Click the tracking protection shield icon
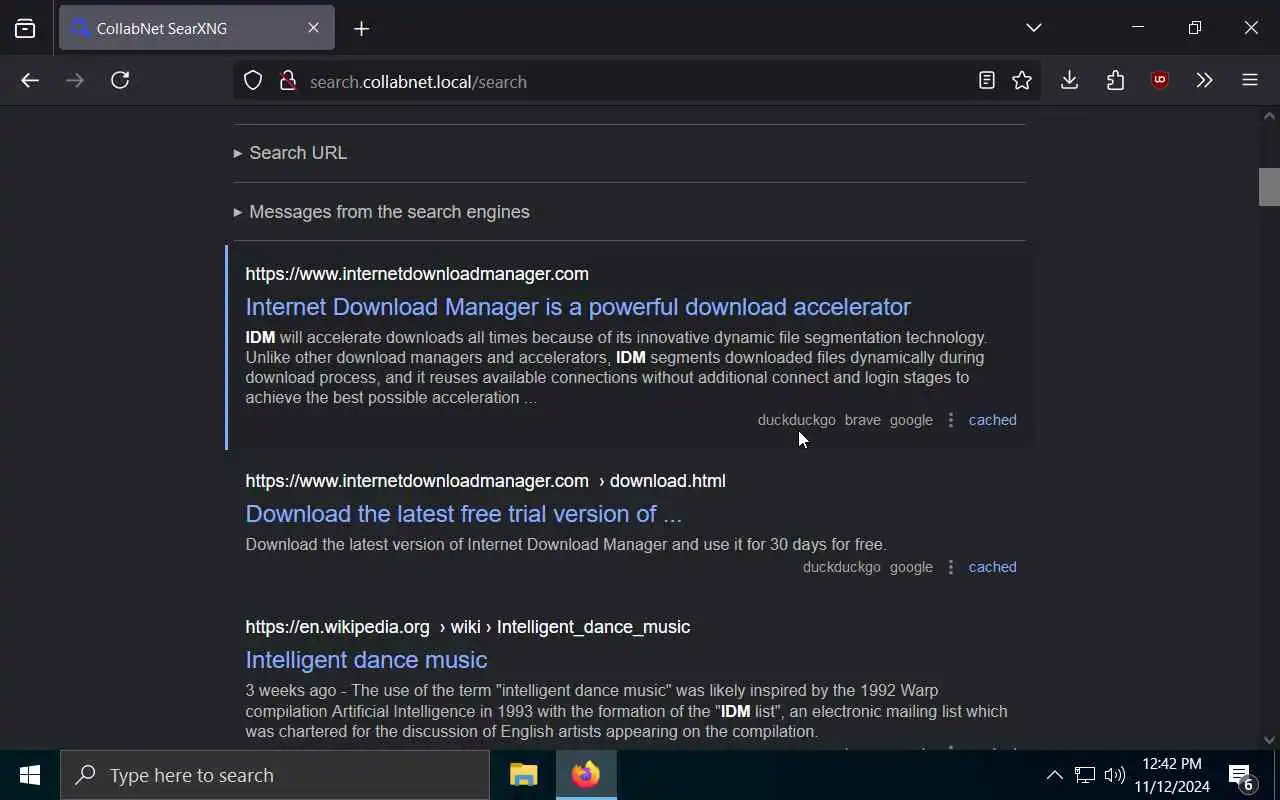1280x800 pixels. click(253, 81)
